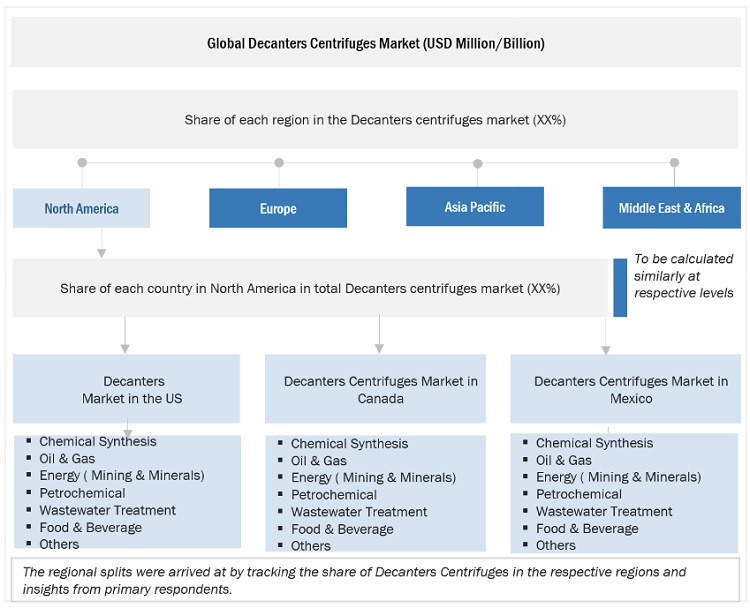Select the Asia Pacific region box
The image size is (750, 608).
[x=475, y=207]
